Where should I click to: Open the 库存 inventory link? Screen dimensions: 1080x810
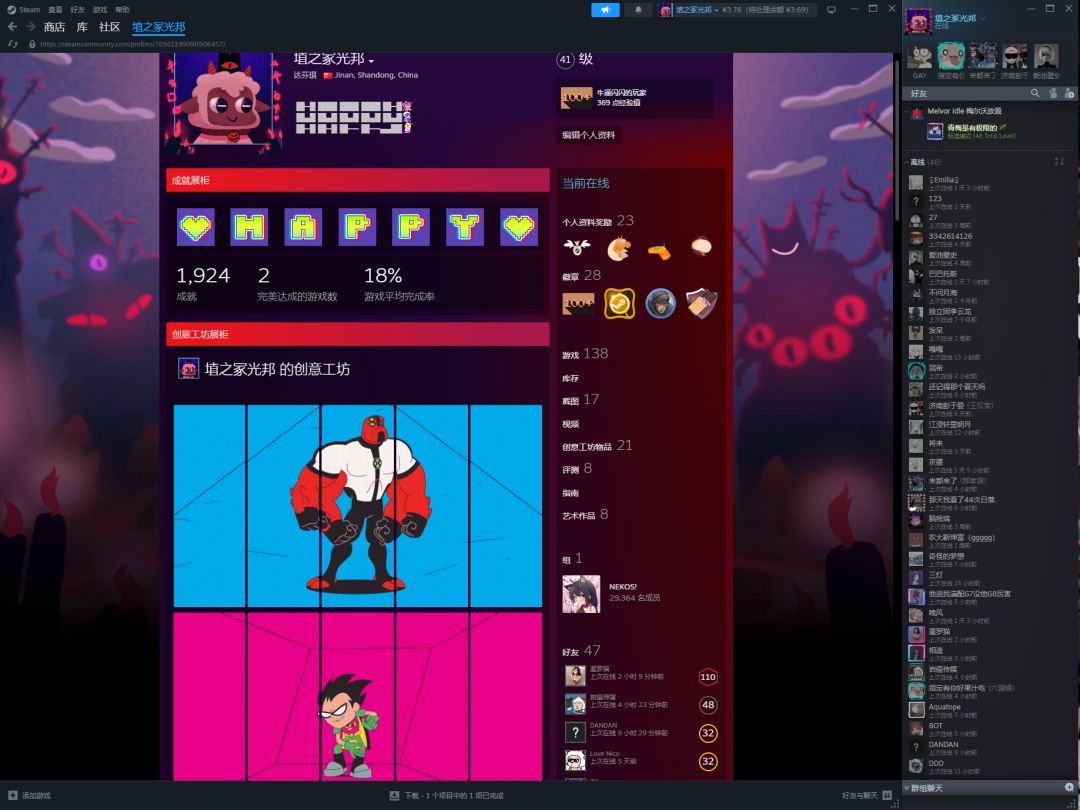570,378
